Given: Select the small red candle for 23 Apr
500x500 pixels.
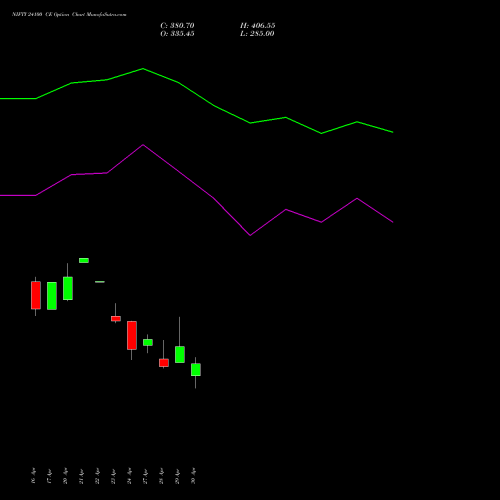Looking at the screenshot, I should (x=116, y=318).
